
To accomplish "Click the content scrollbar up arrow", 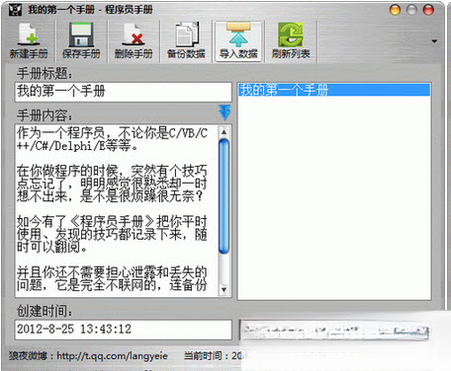I will pyautogui.click(x=224, y=132).
